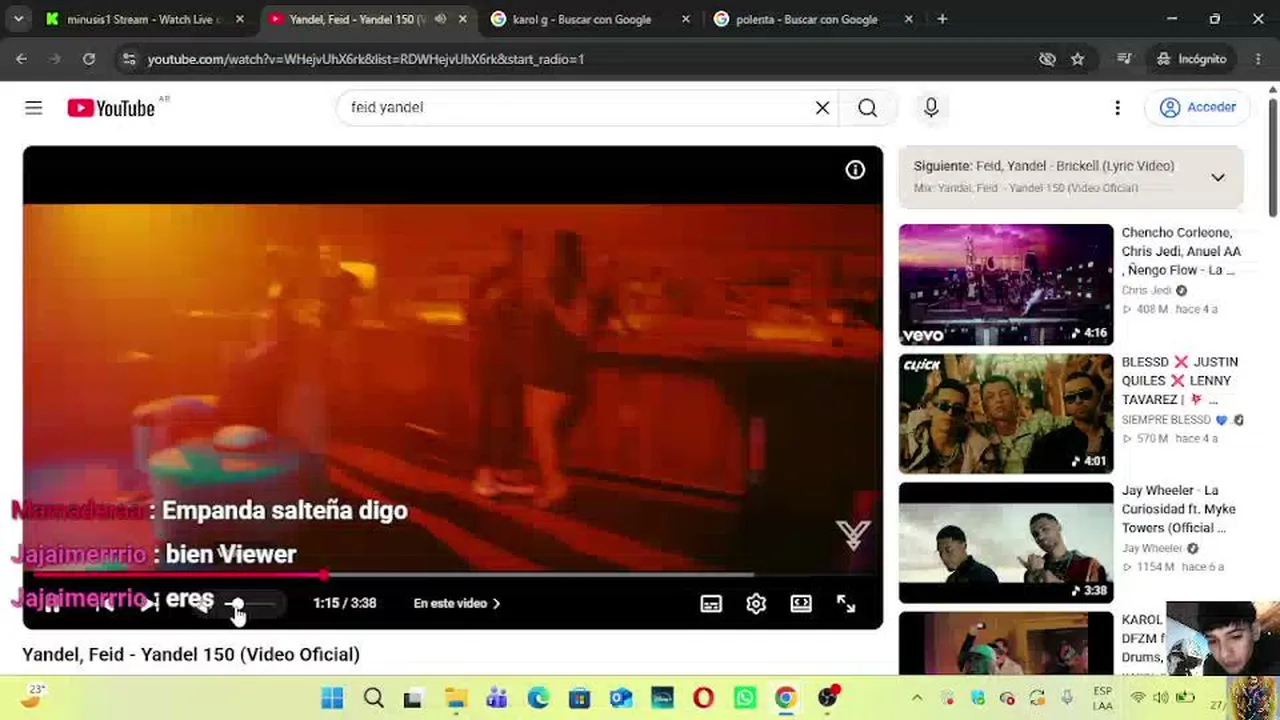Open the media controls icon in Chrome

tap(1124, 59)
